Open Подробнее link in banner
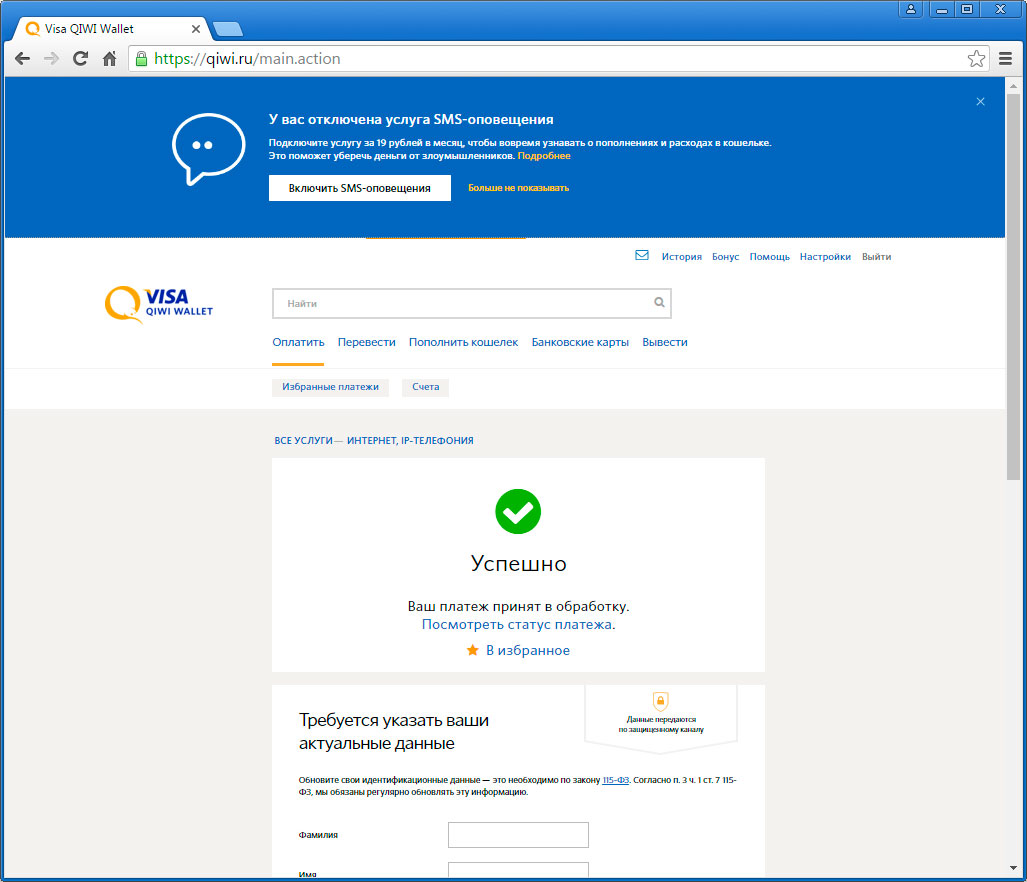The width and height of the screenshot is (1027, 882). pyautogui.click(x=544, y=156)
